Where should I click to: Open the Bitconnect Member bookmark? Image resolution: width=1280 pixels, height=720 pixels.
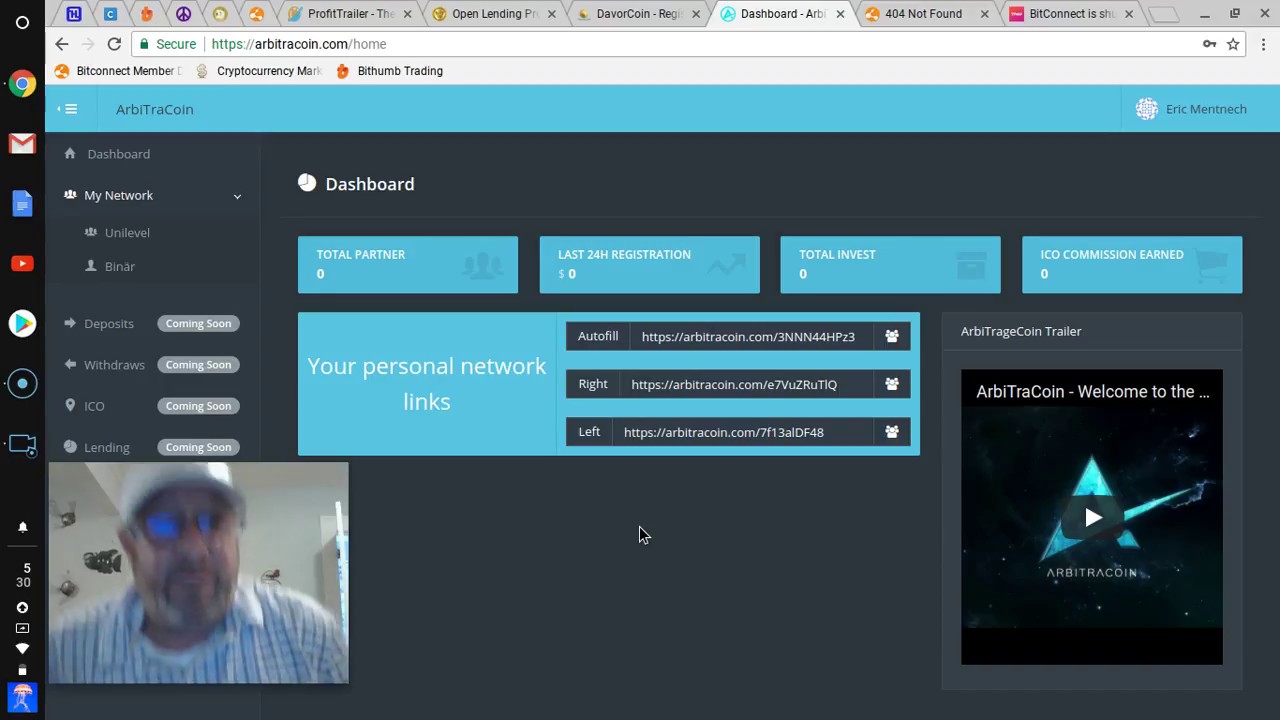point(118,71)
